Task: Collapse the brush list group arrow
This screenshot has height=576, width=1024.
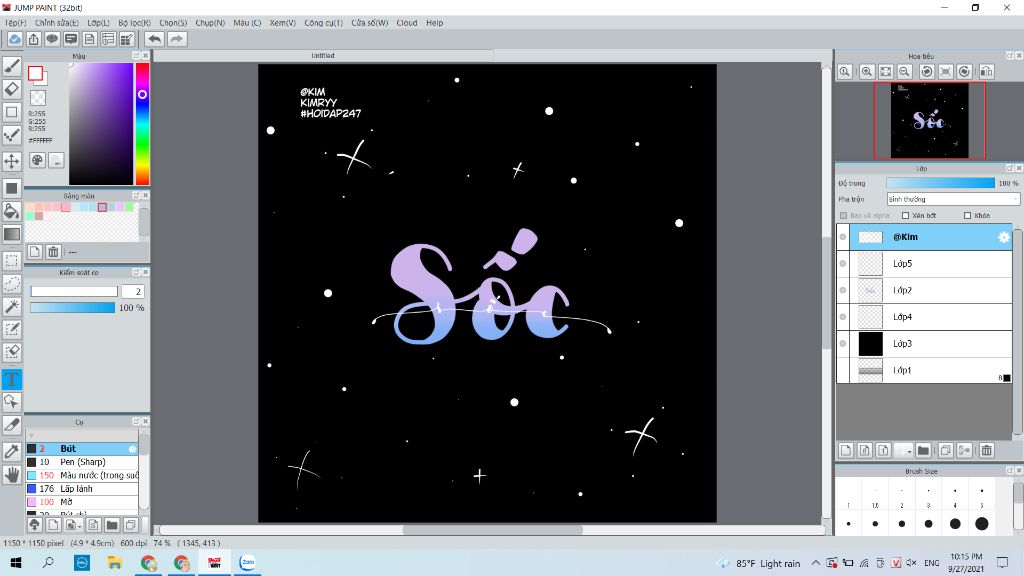Action: tap(31, 436)
